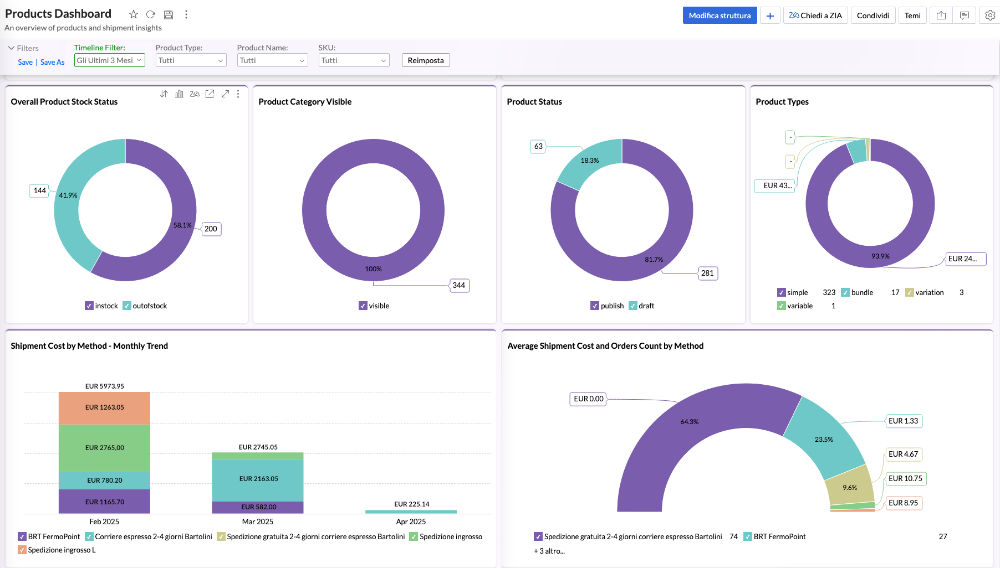Open the Timeline Filter dropdown
1000x568 pixels.
109,60
